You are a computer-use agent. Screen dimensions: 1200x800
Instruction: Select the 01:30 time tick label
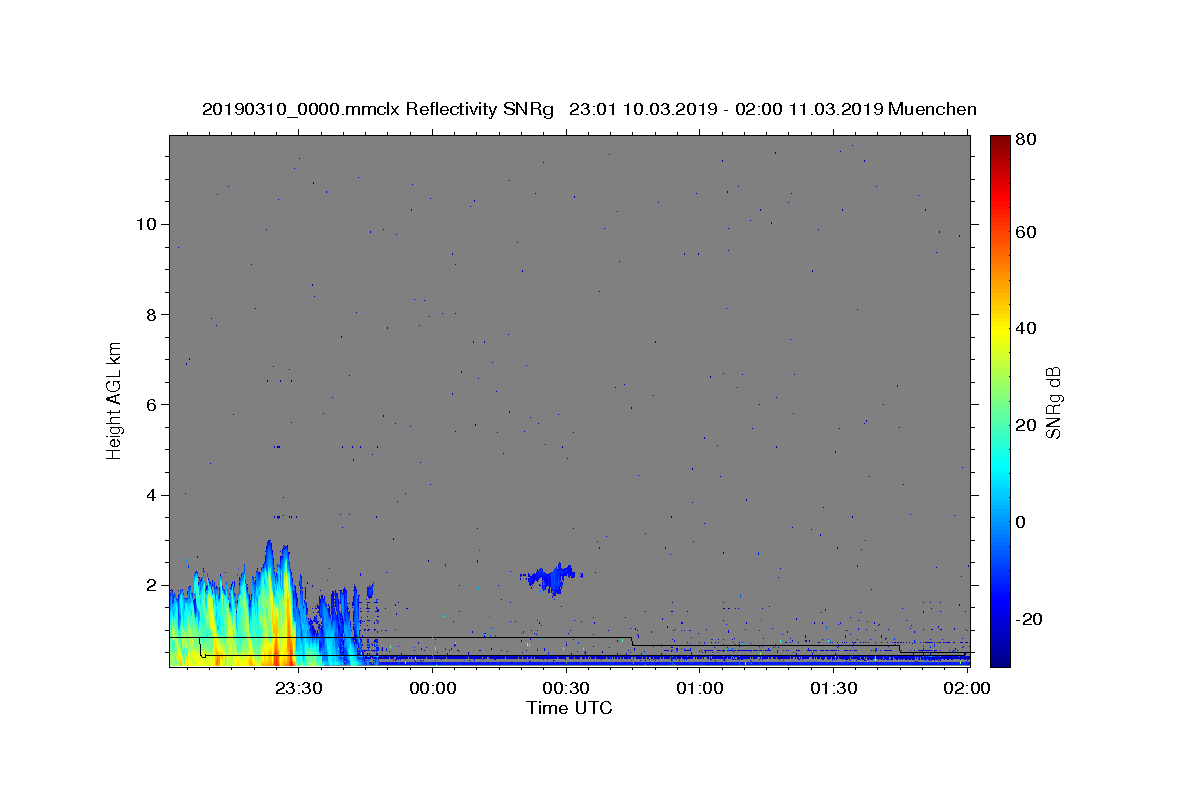pos(834,688)
